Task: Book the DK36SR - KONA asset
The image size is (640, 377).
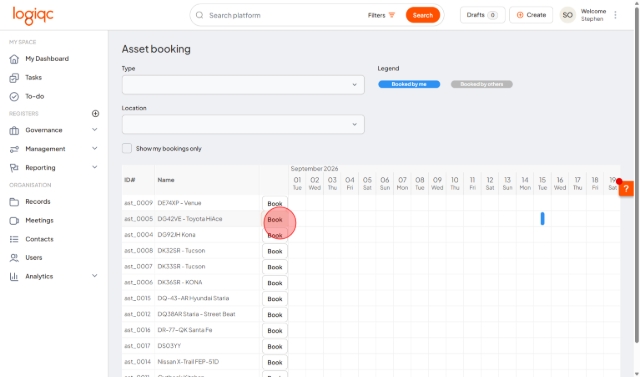Action: click(x=275, y=283)
